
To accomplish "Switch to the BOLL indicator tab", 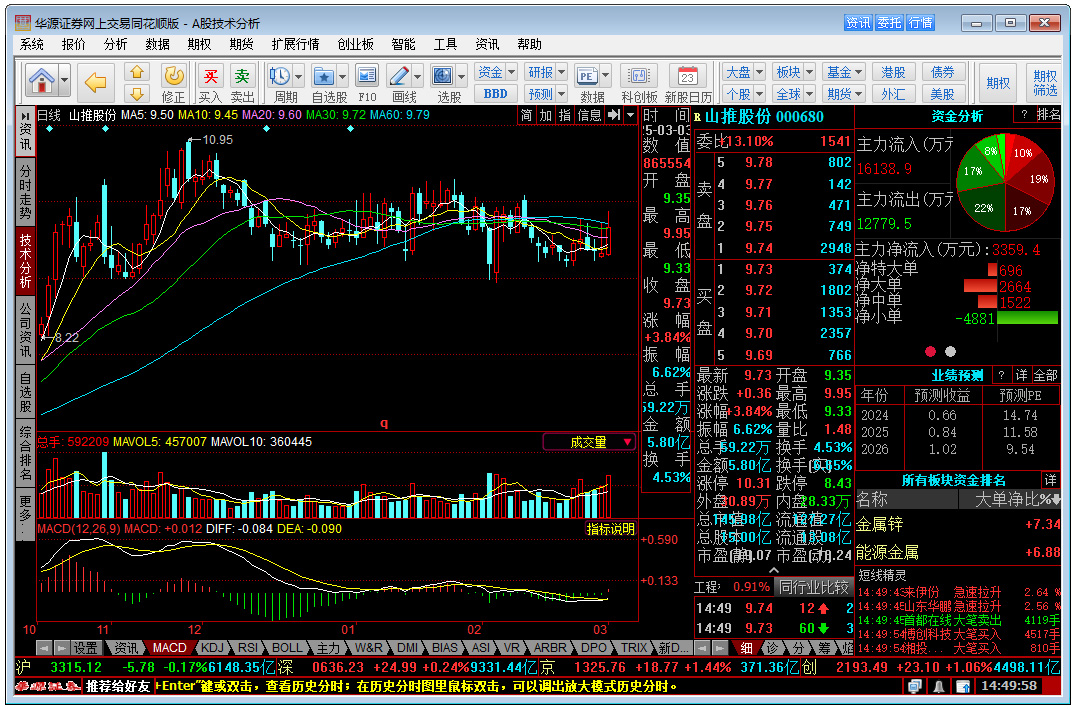I will tap(287, 648).
